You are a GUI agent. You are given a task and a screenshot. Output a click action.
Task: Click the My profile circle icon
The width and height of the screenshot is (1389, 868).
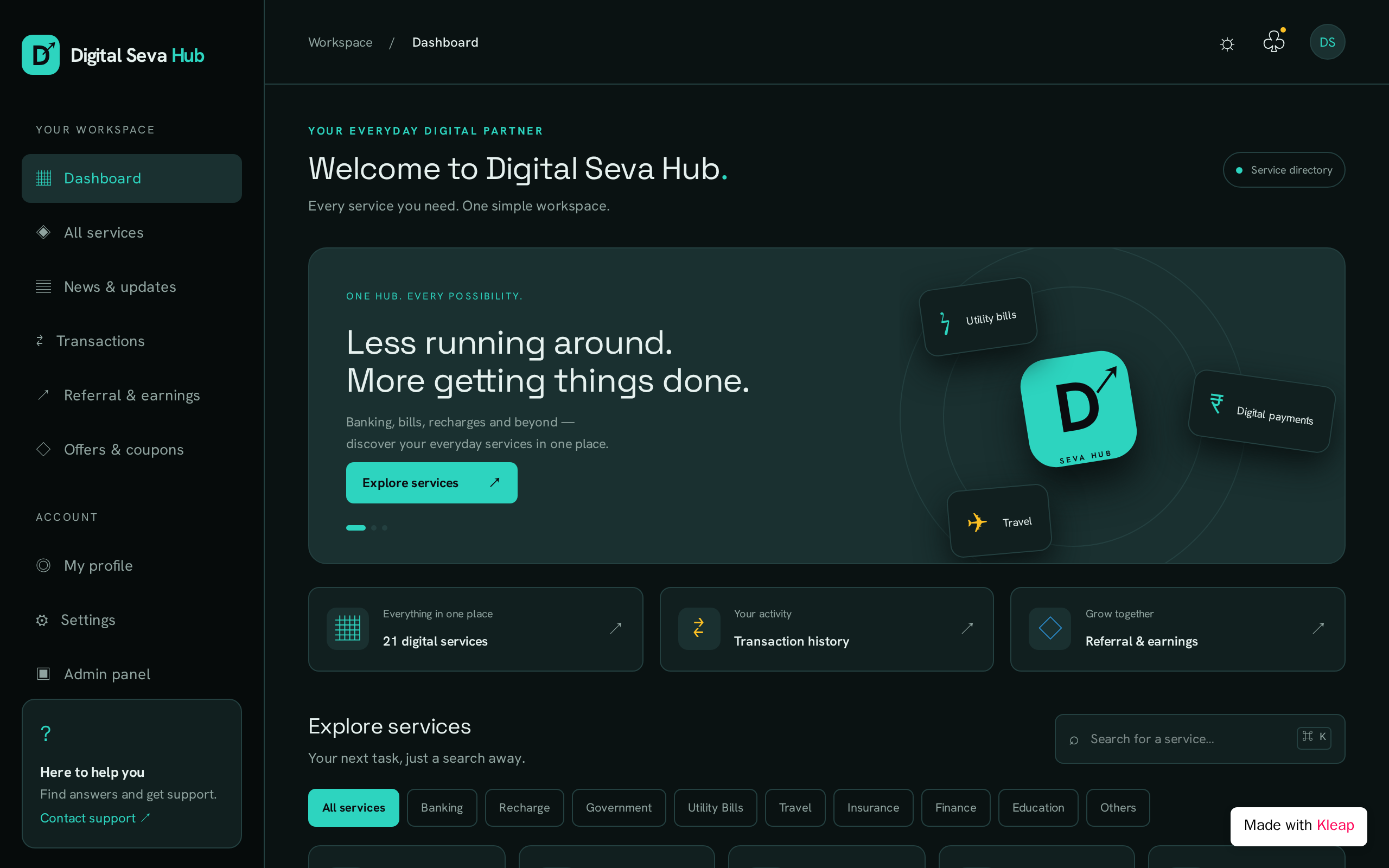[x=43, y=565]
